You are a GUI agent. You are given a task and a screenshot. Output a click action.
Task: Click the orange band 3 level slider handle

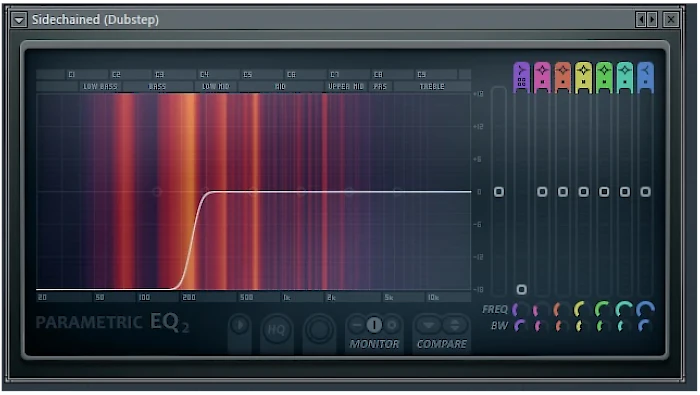coord(562,192)
